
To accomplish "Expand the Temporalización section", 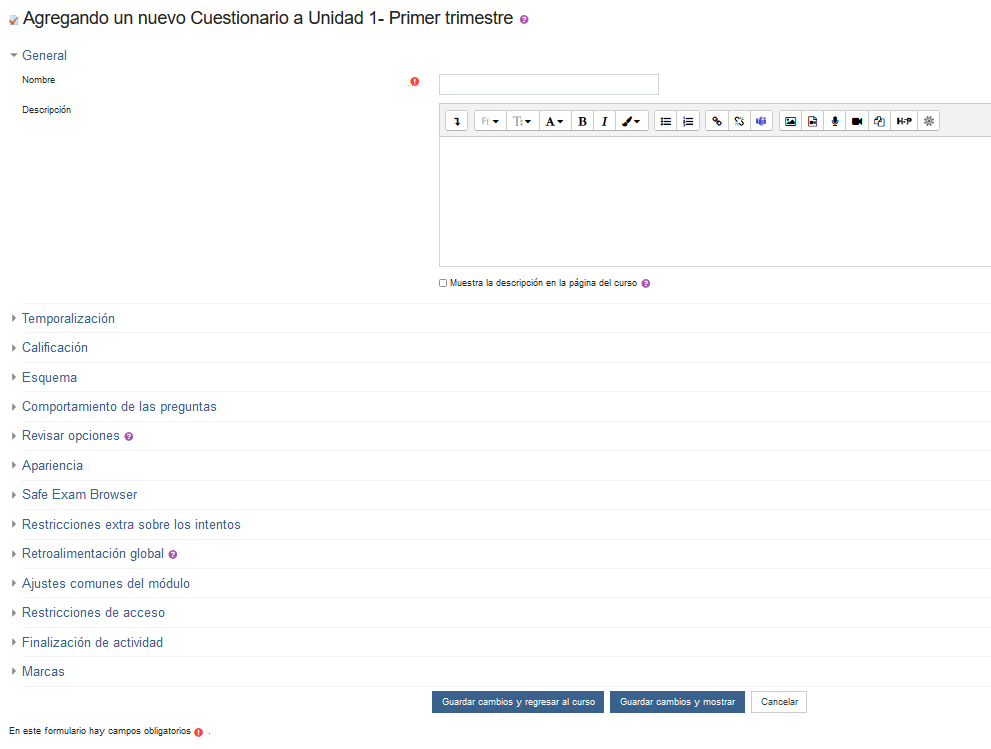I will click(68, 319).
